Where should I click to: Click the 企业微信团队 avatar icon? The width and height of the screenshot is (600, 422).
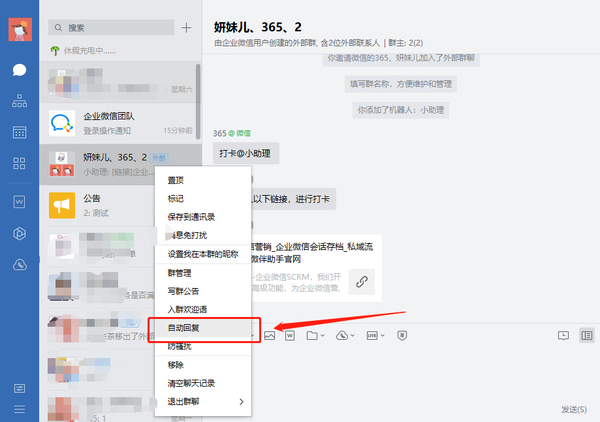[x=62, y=123]
